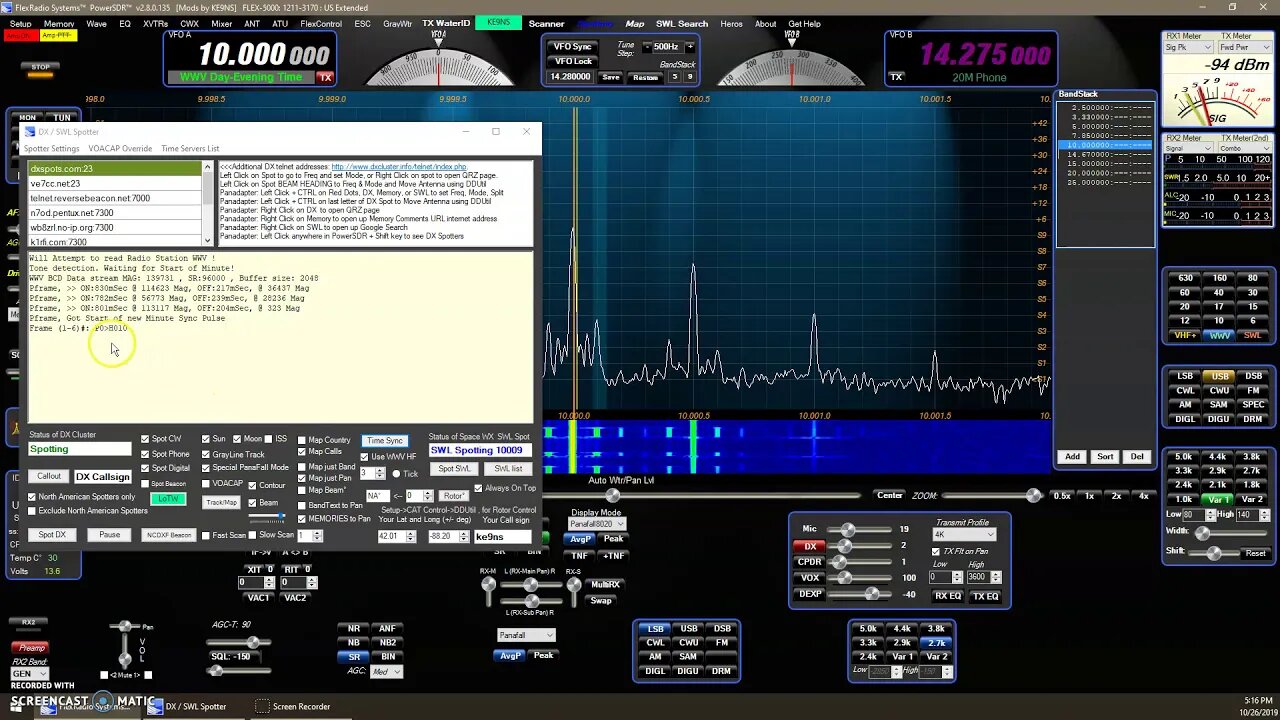
Task: Toggle VFO Sync button
Action: click(572, 47)
